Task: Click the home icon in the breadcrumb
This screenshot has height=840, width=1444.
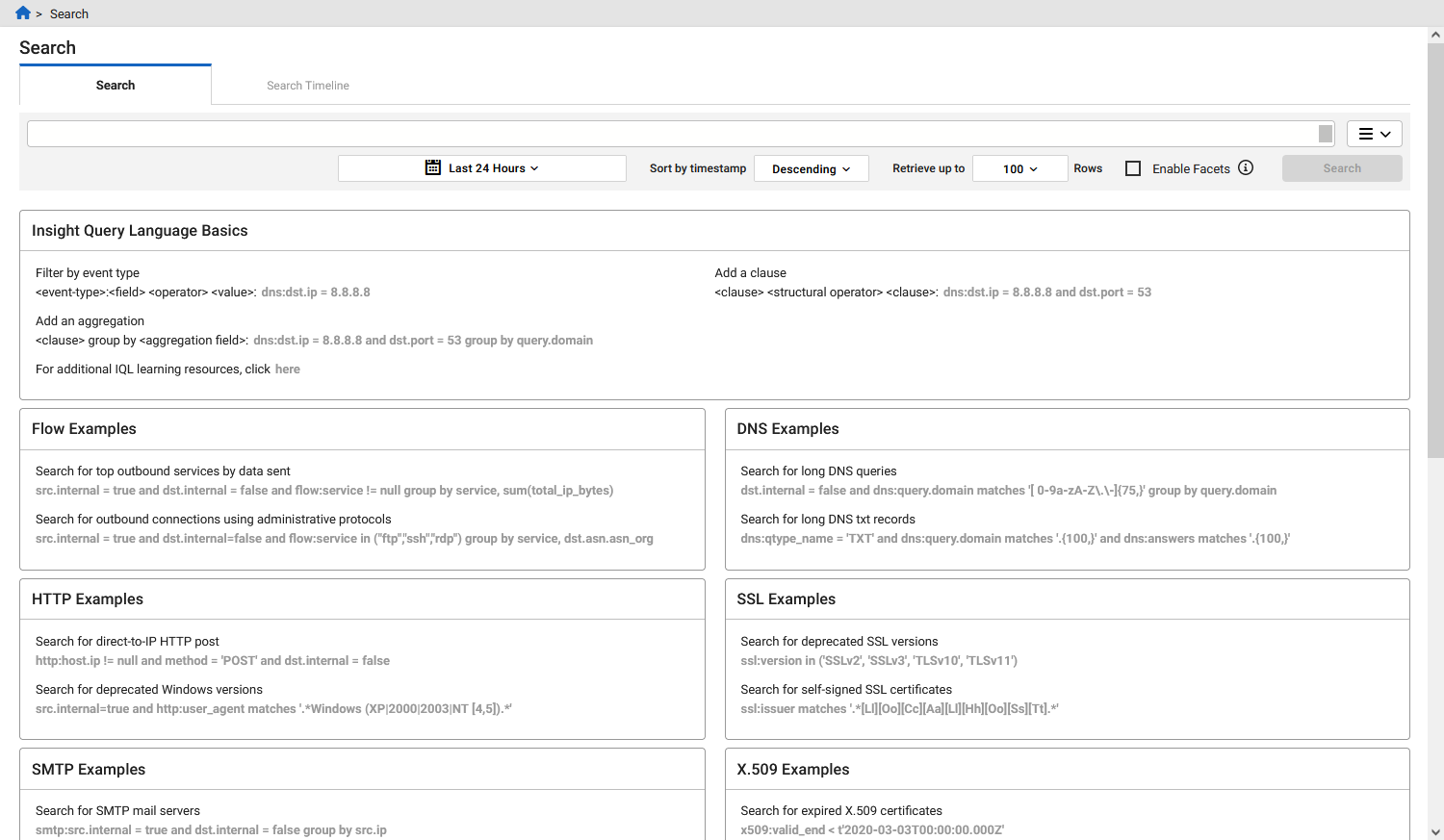Action: click(x=22, y=13)
